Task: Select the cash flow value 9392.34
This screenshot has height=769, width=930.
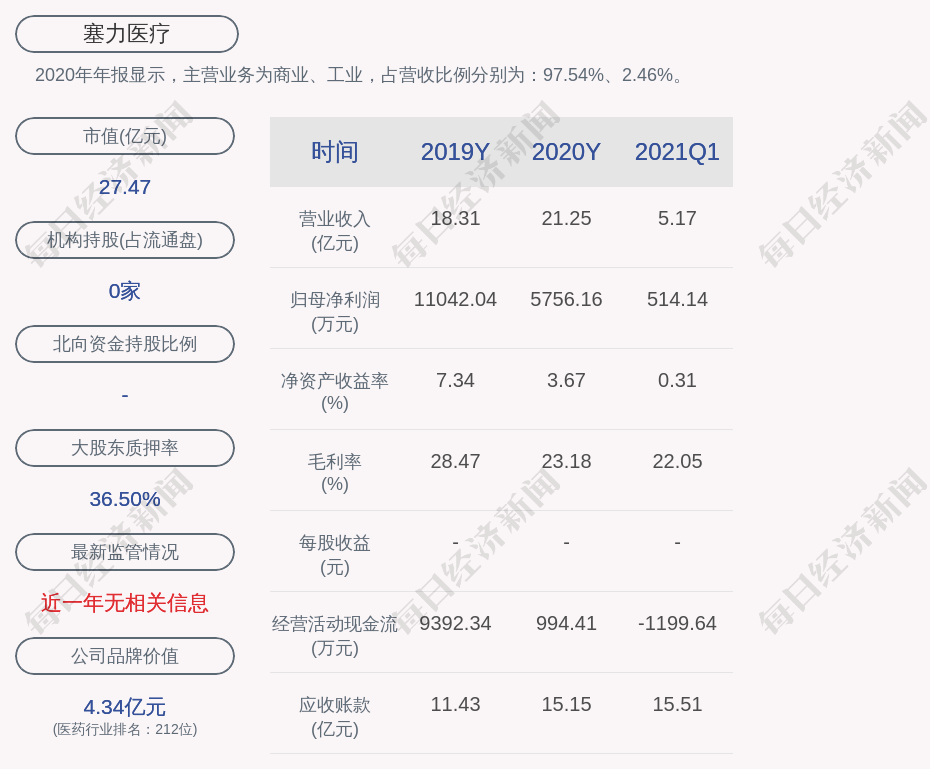Action: point(455,623)
